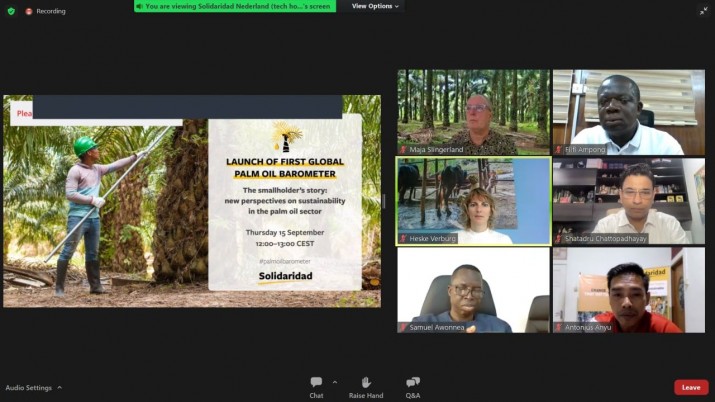Click the red Recording indicator dot
This screenshot has height=402, width=715.
coord(28,11)
